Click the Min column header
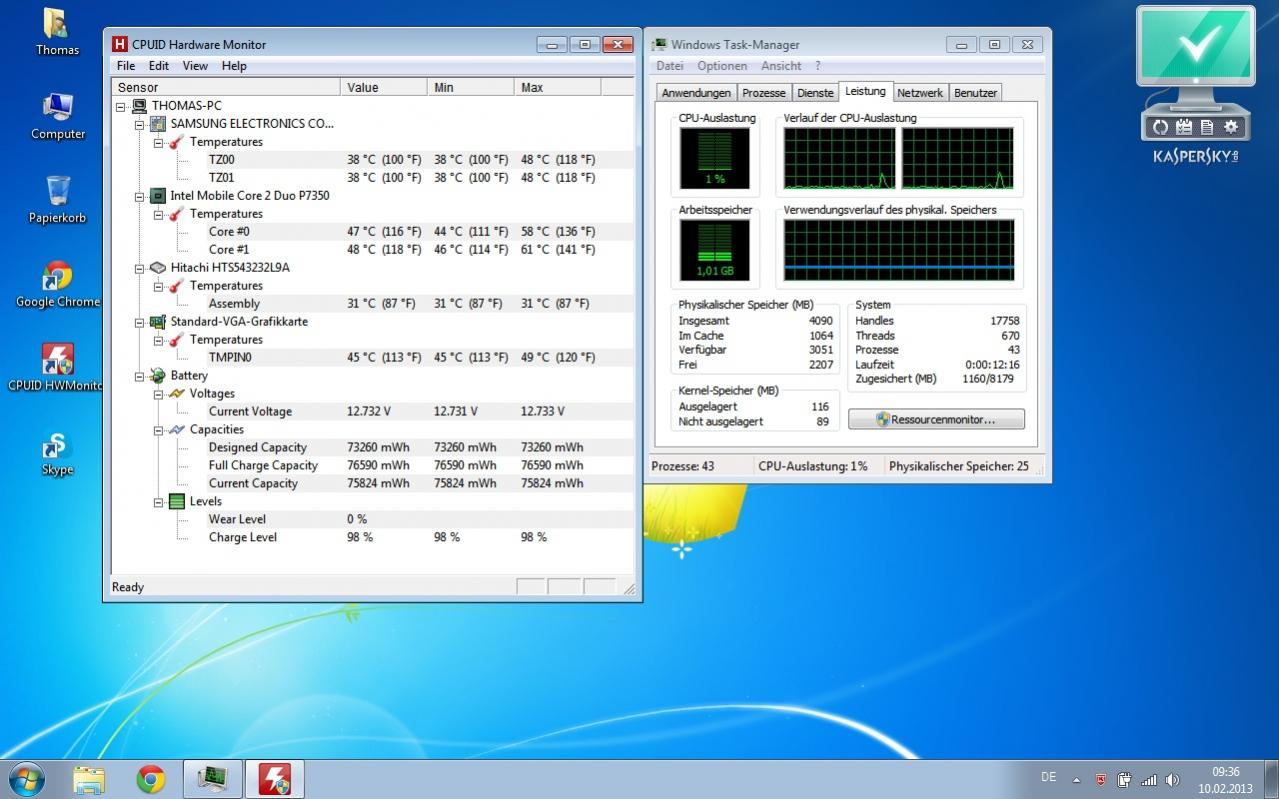 click(x=471, y=87)
